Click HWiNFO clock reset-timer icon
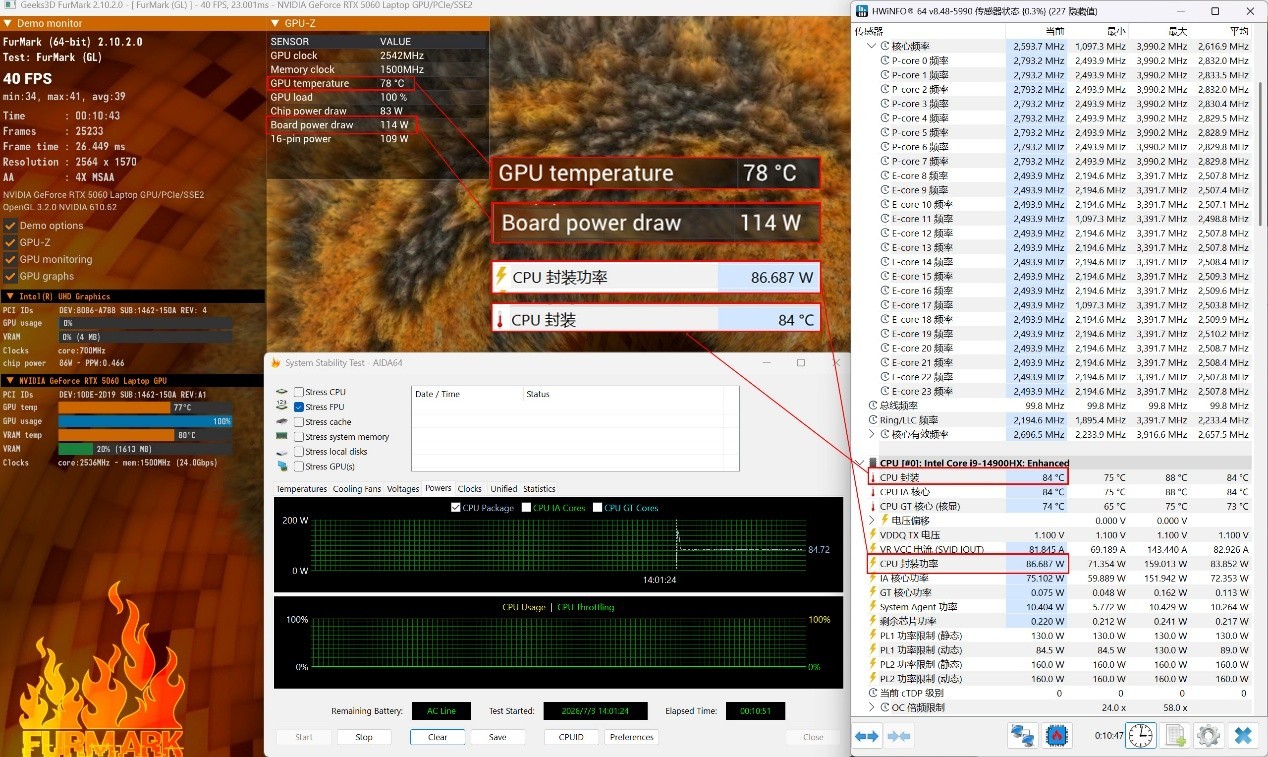 point(1141,736)
